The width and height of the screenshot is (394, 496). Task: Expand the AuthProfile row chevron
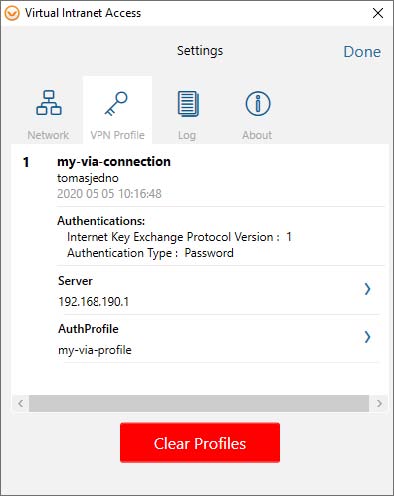click(x=367, y=337)
